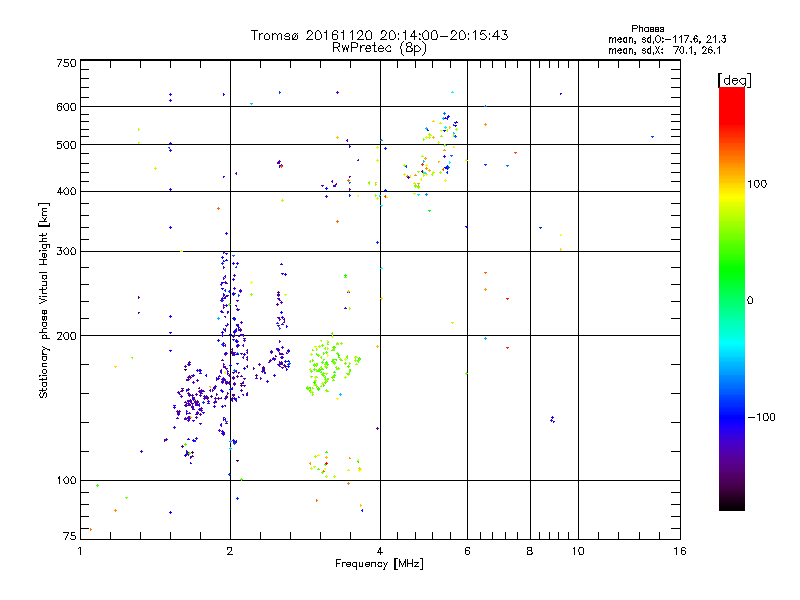
Task: Click the '750' y-axis tick label
Action: point(66,63)
